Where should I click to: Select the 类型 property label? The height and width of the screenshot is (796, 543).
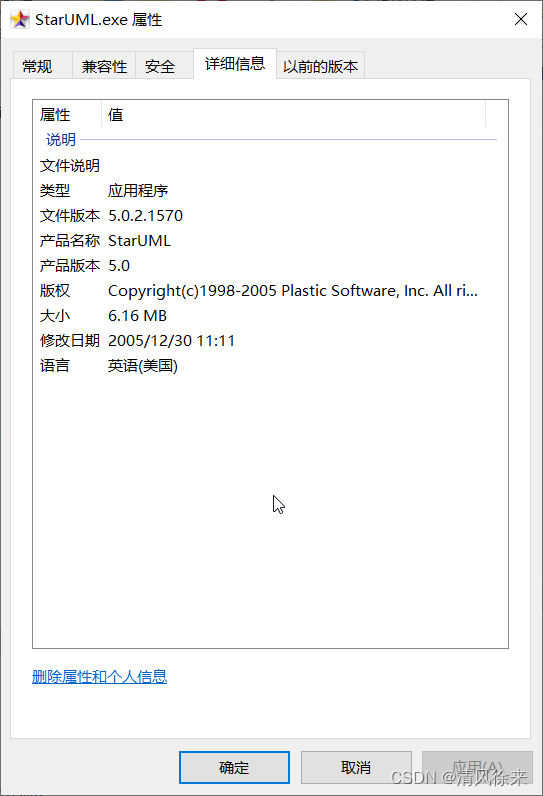pyautogui.click(x=55, y=191)
